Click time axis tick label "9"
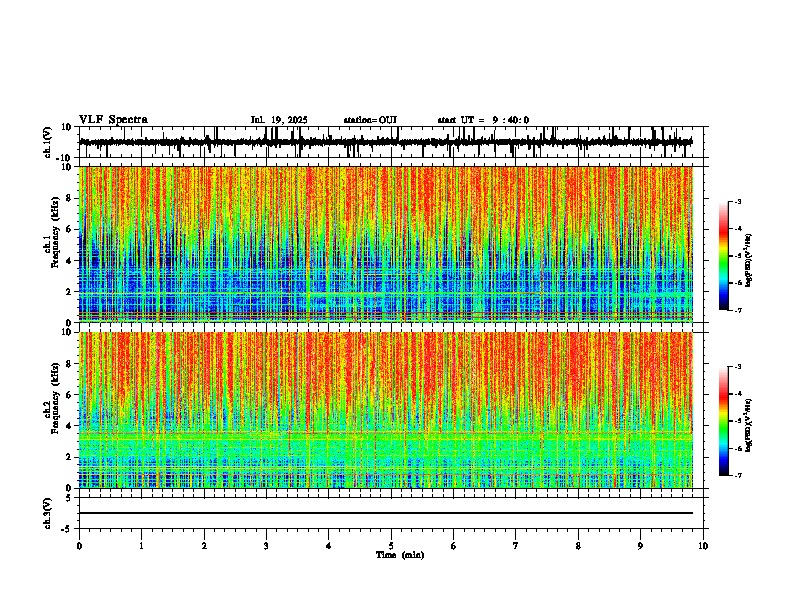 [640, 546]
